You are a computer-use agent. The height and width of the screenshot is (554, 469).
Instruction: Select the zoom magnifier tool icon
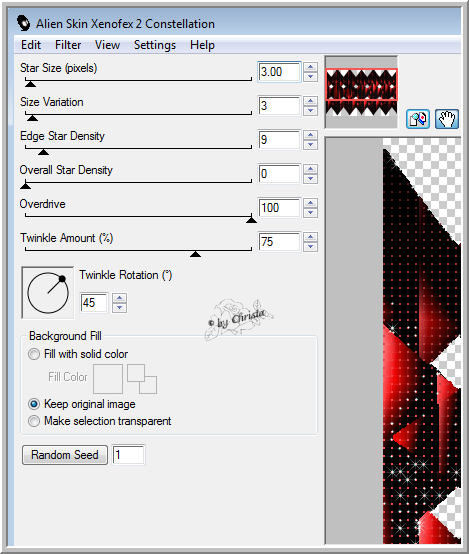tap(418, 119)
